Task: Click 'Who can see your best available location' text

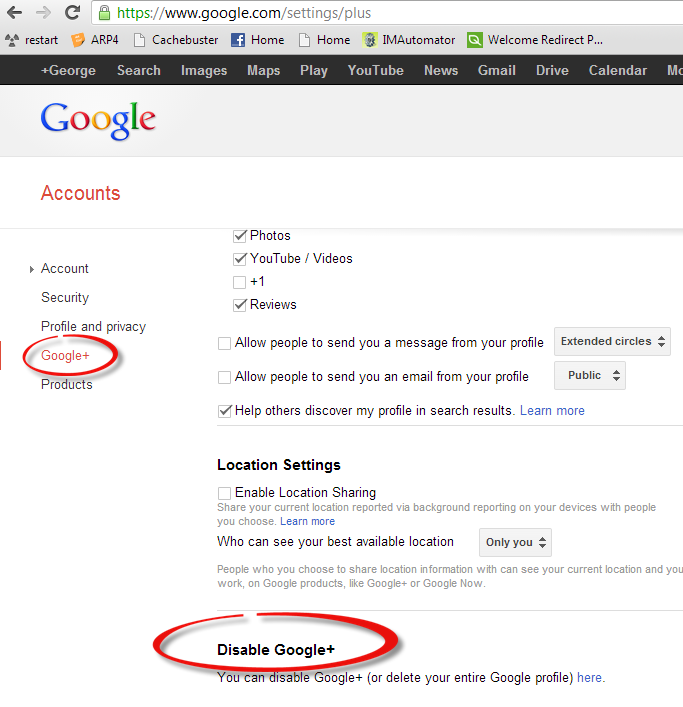Action: tap(335, 542)
